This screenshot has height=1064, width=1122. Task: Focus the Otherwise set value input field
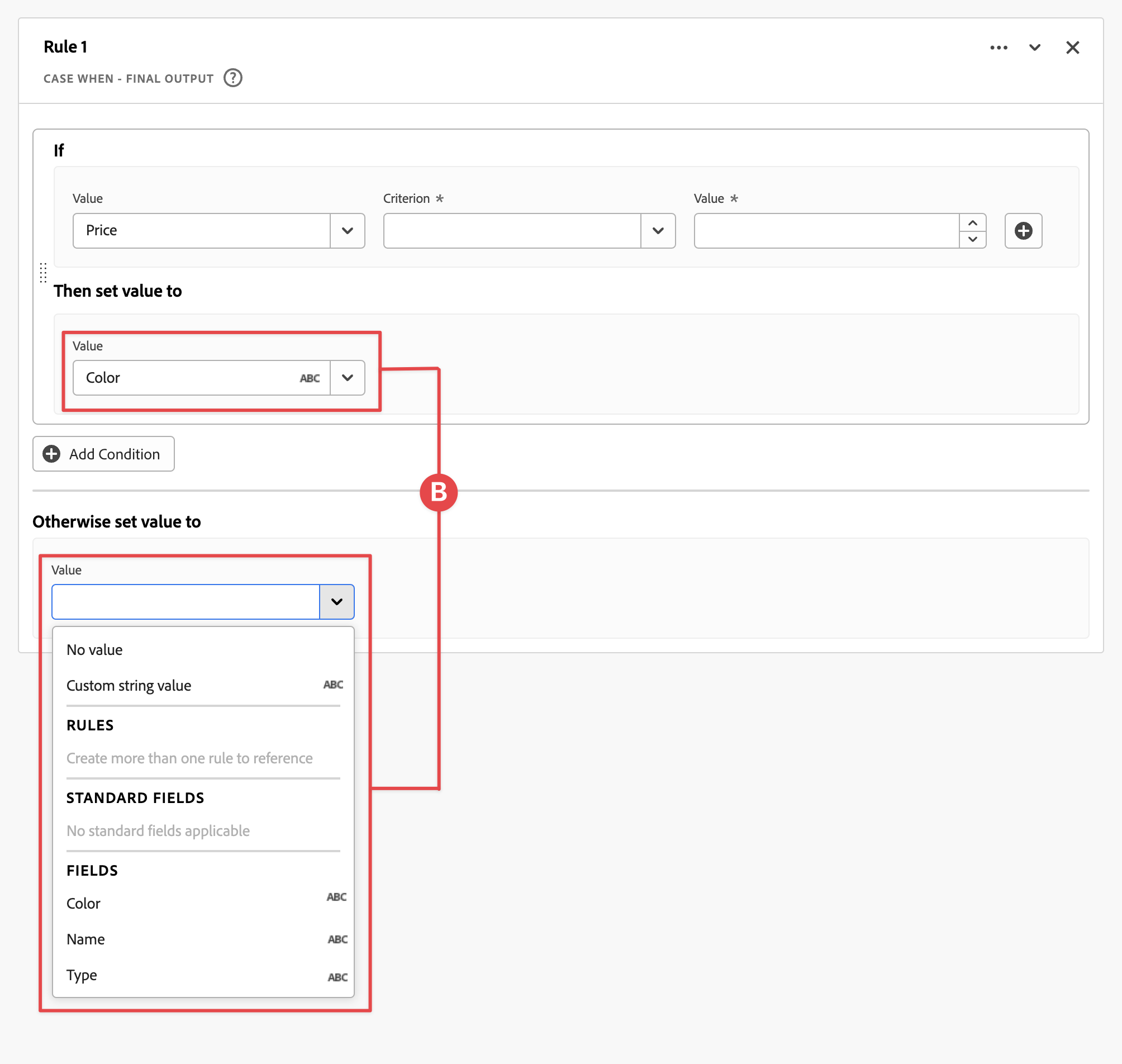186,602
